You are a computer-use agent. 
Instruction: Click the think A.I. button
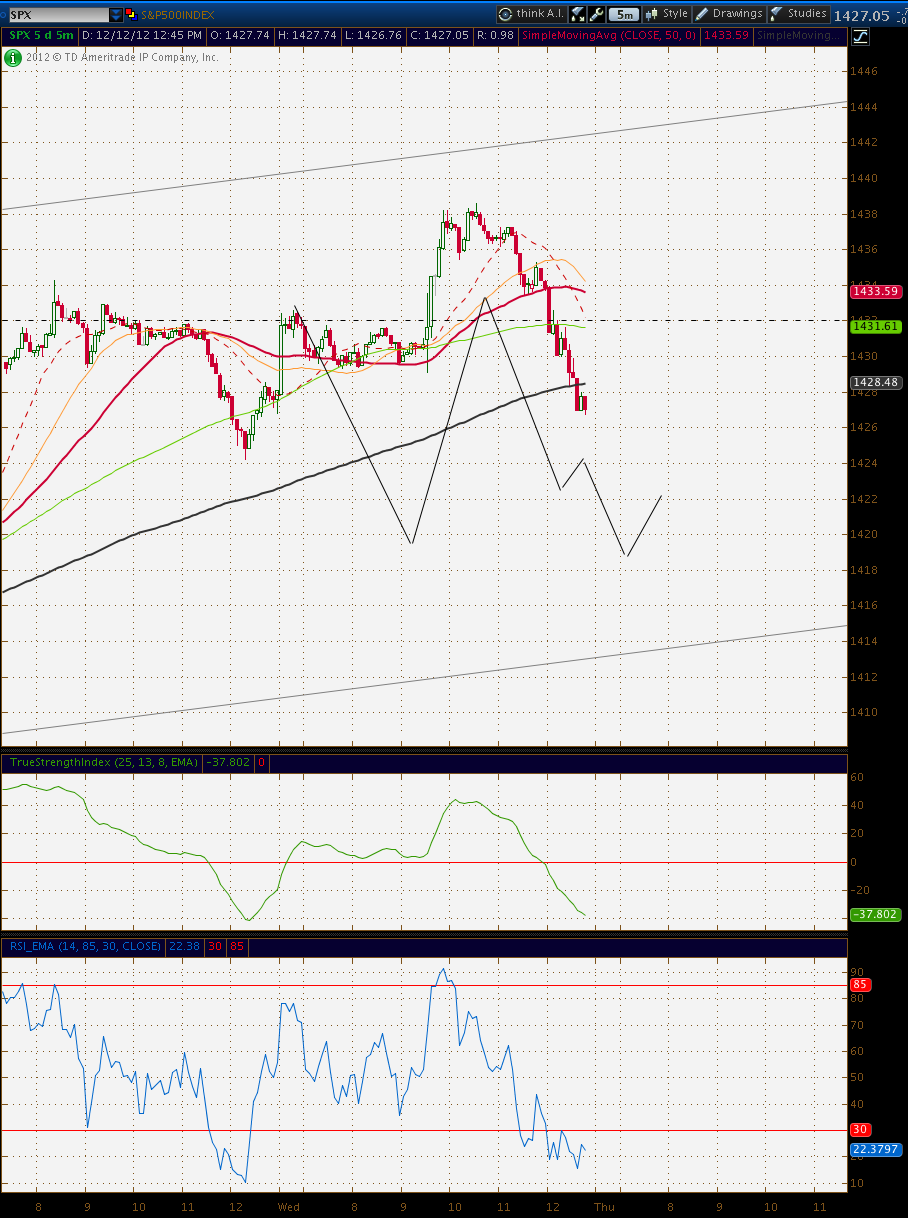click(531, 14)
